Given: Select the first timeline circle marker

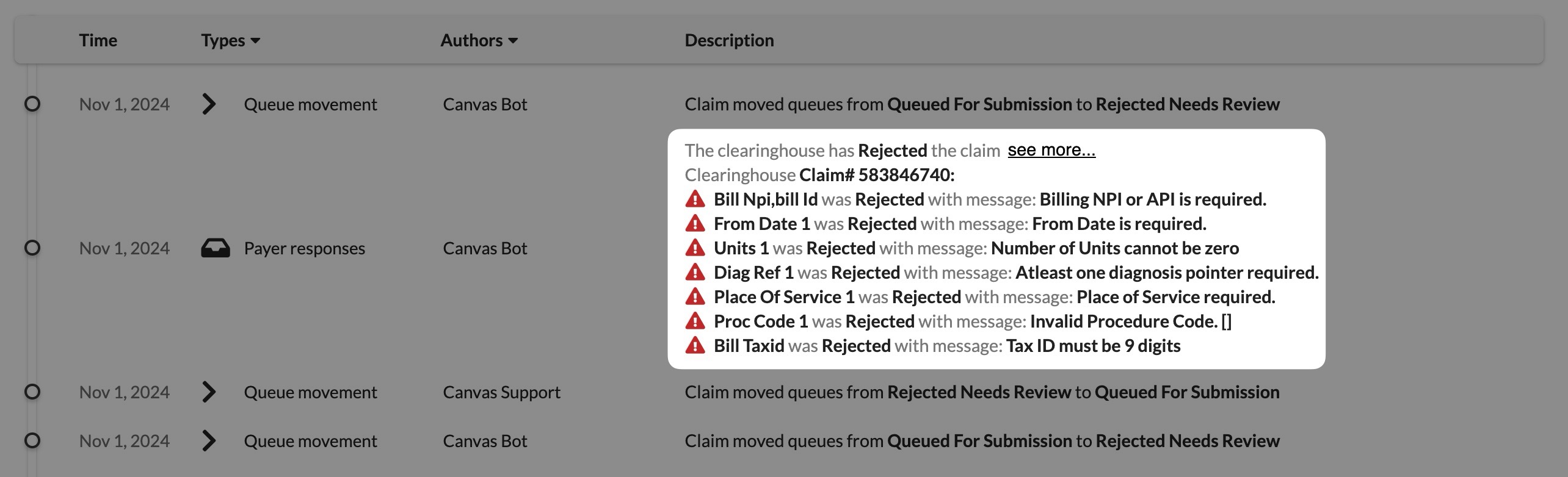Looking at the screenshot, I should pyautogui.click(x=32, y=104).
